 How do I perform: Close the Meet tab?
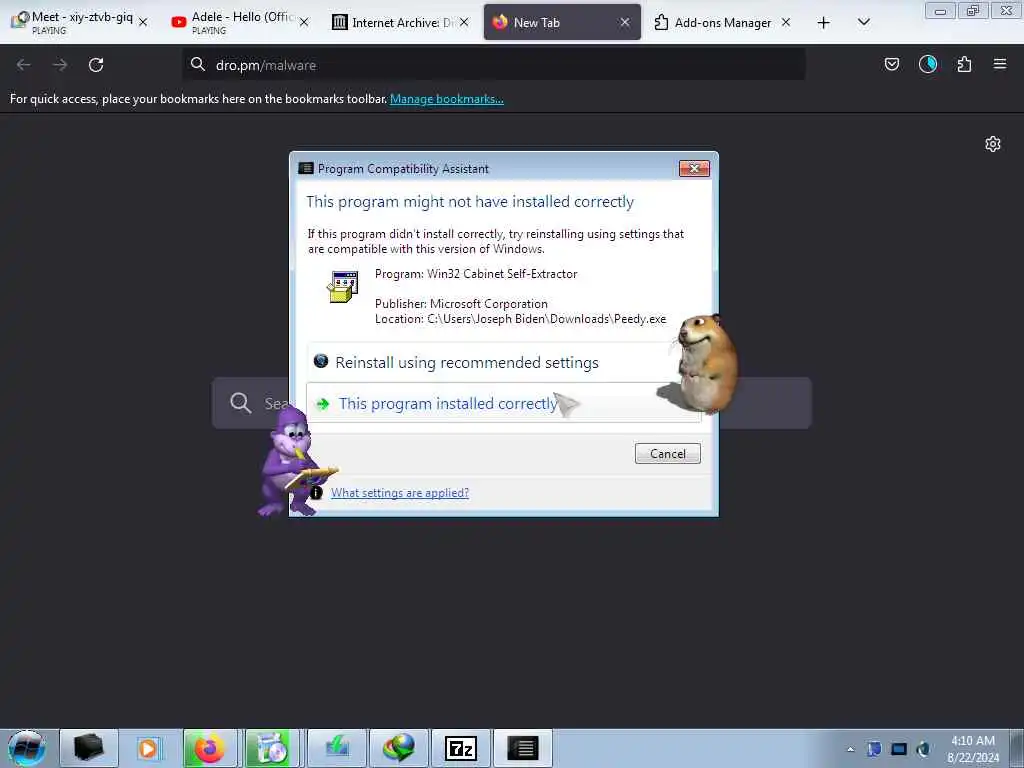[x=143, y=22]
